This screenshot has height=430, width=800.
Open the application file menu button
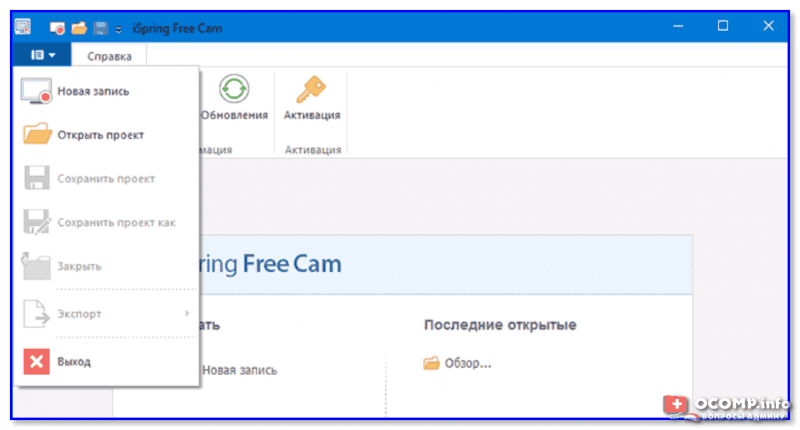point(42,55)
